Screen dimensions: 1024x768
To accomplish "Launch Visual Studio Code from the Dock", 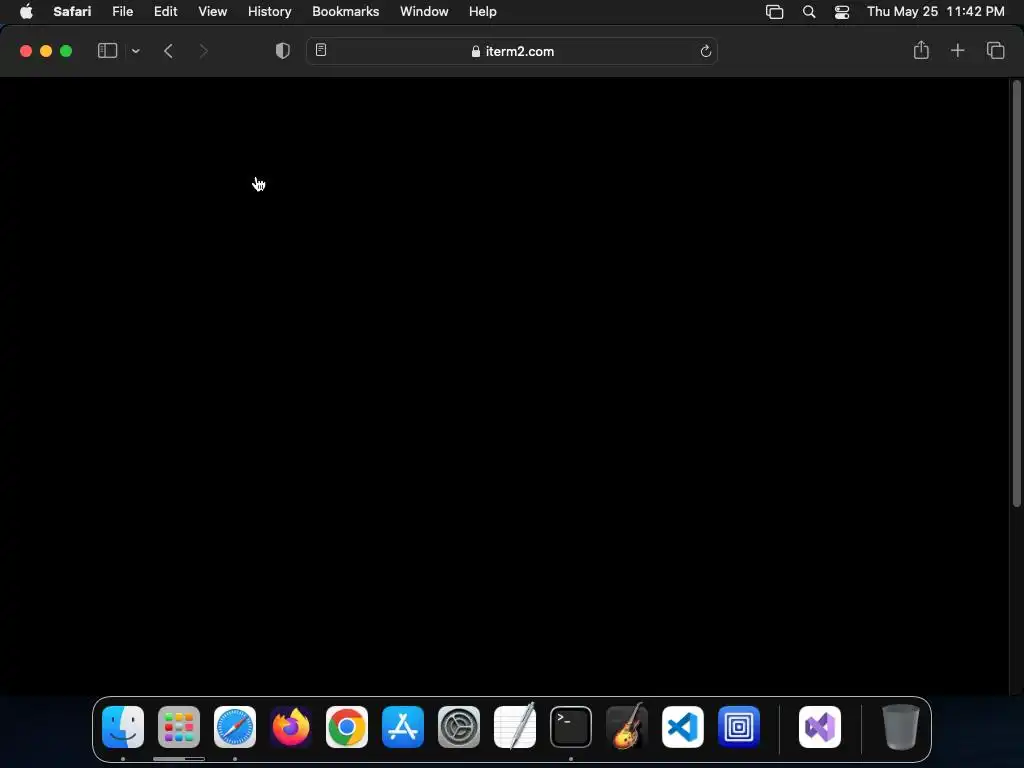I will tap(682, 726).
